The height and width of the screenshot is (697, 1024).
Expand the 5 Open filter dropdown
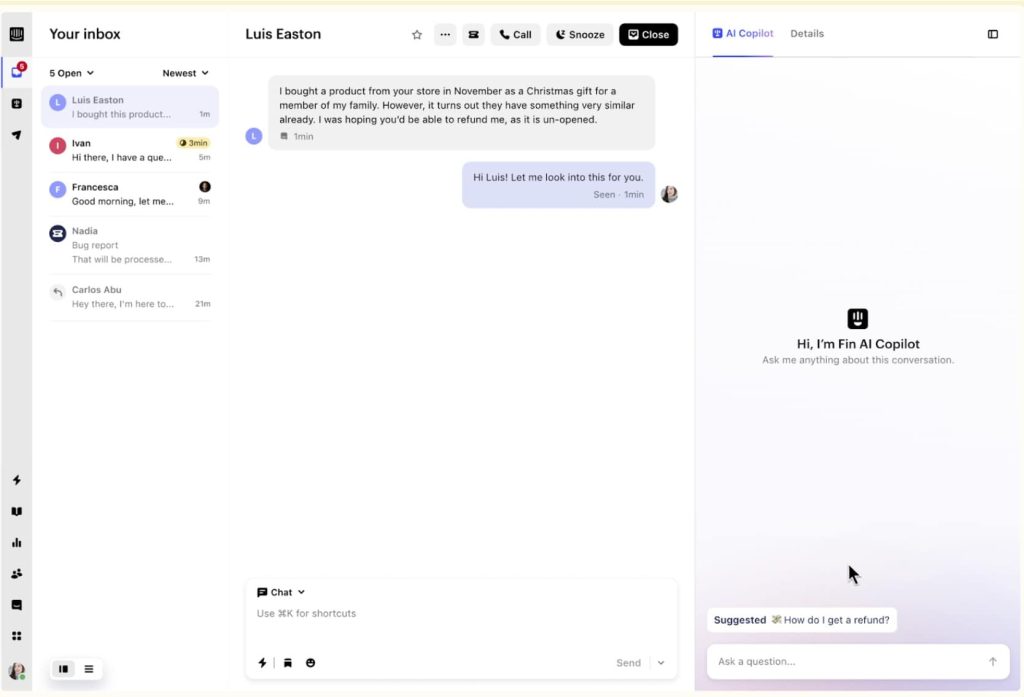[x=72, y=73]
